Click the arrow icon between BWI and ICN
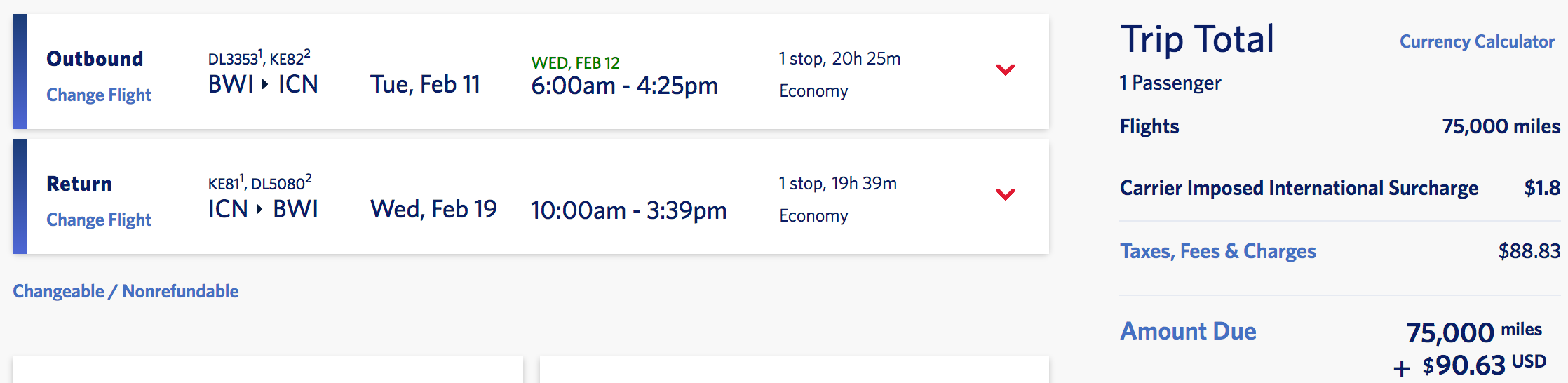This screenshot has width=1568, height=383. 265,85
